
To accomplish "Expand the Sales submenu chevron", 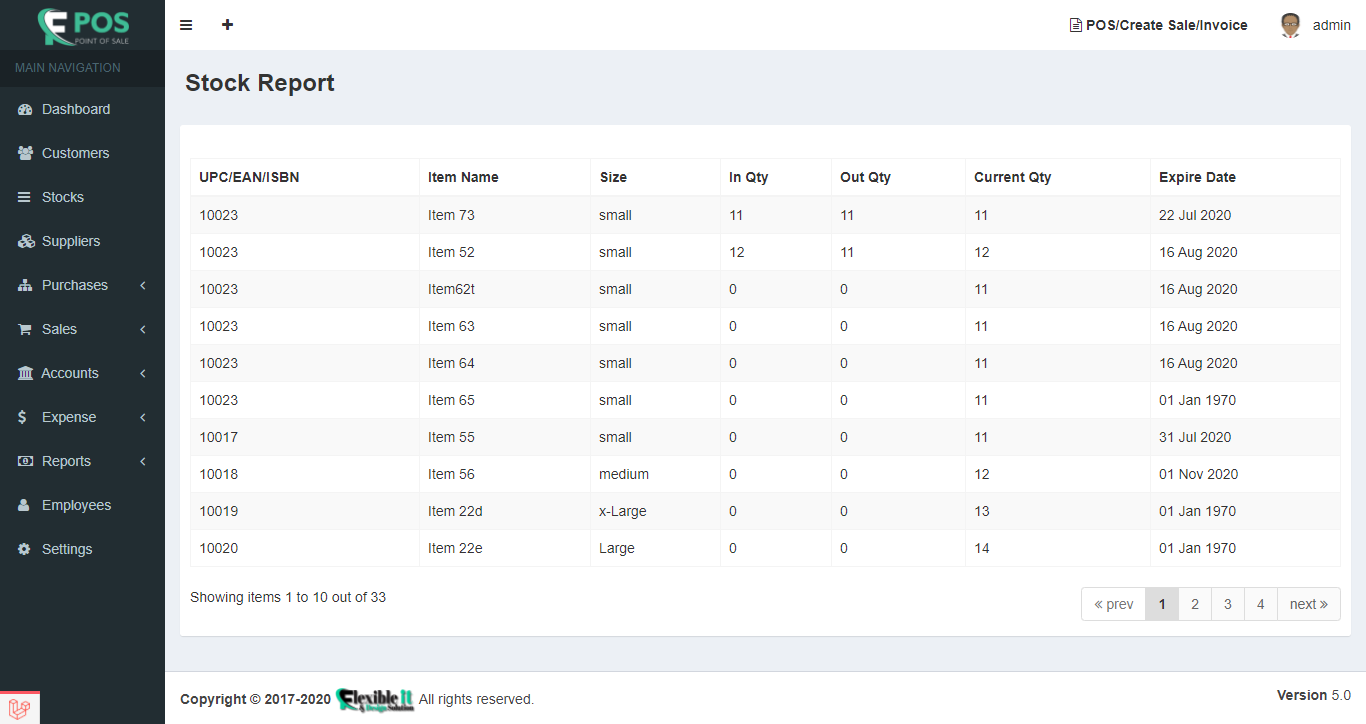I will (141, 329).
